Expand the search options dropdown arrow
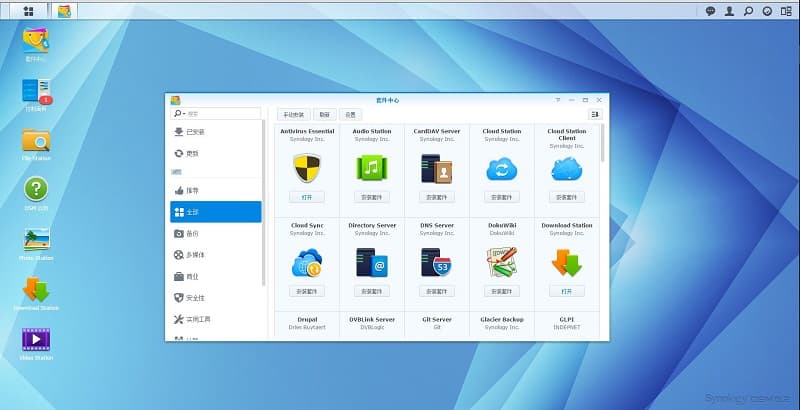Screen dimensions: 800x410 179,114
